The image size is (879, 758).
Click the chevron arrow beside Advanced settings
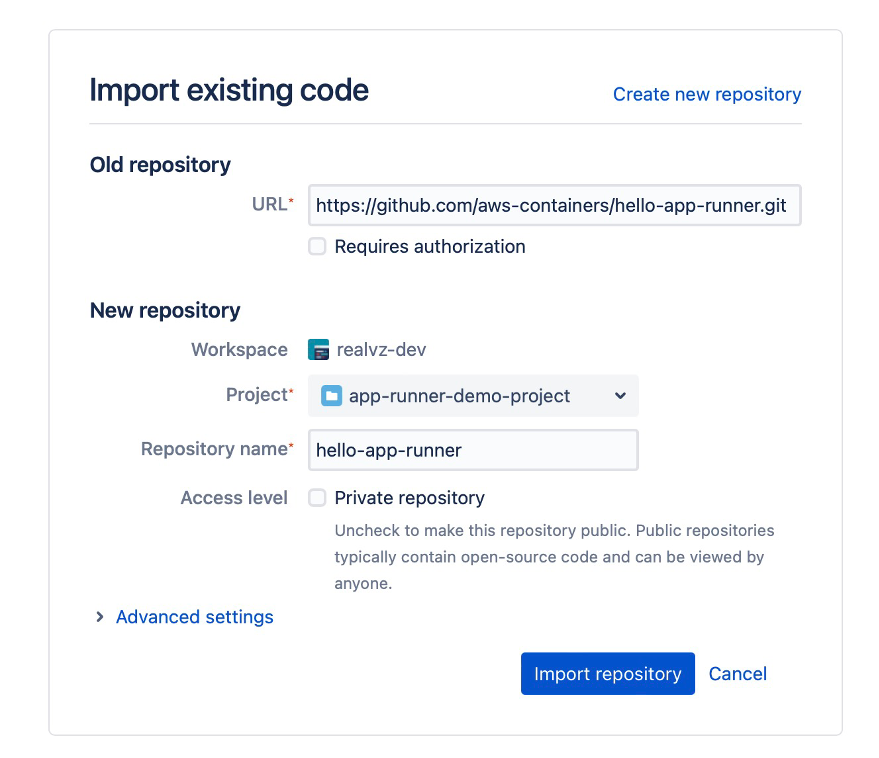point(99,617)
